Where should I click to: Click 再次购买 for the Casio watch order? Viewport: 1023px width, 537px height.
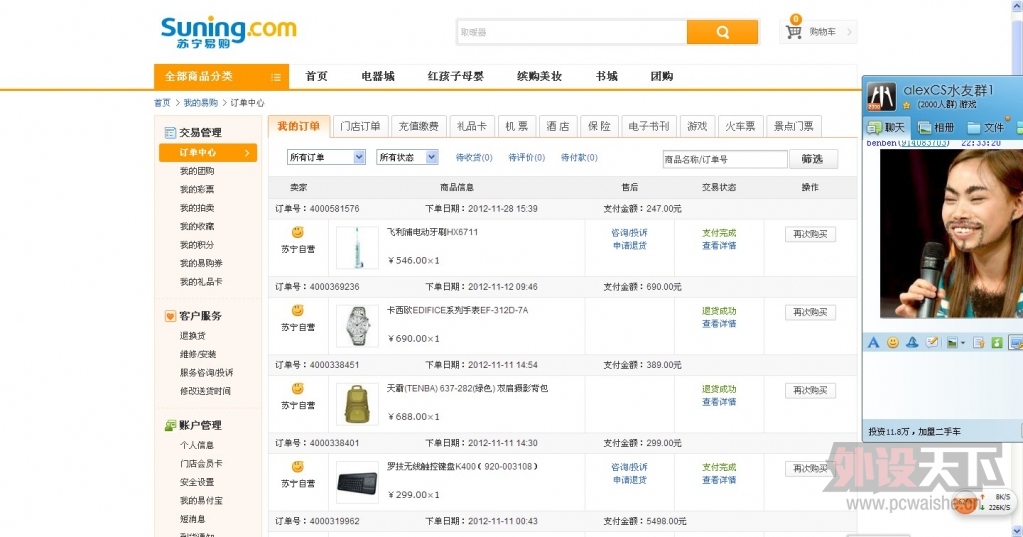(x=810, y=313)
